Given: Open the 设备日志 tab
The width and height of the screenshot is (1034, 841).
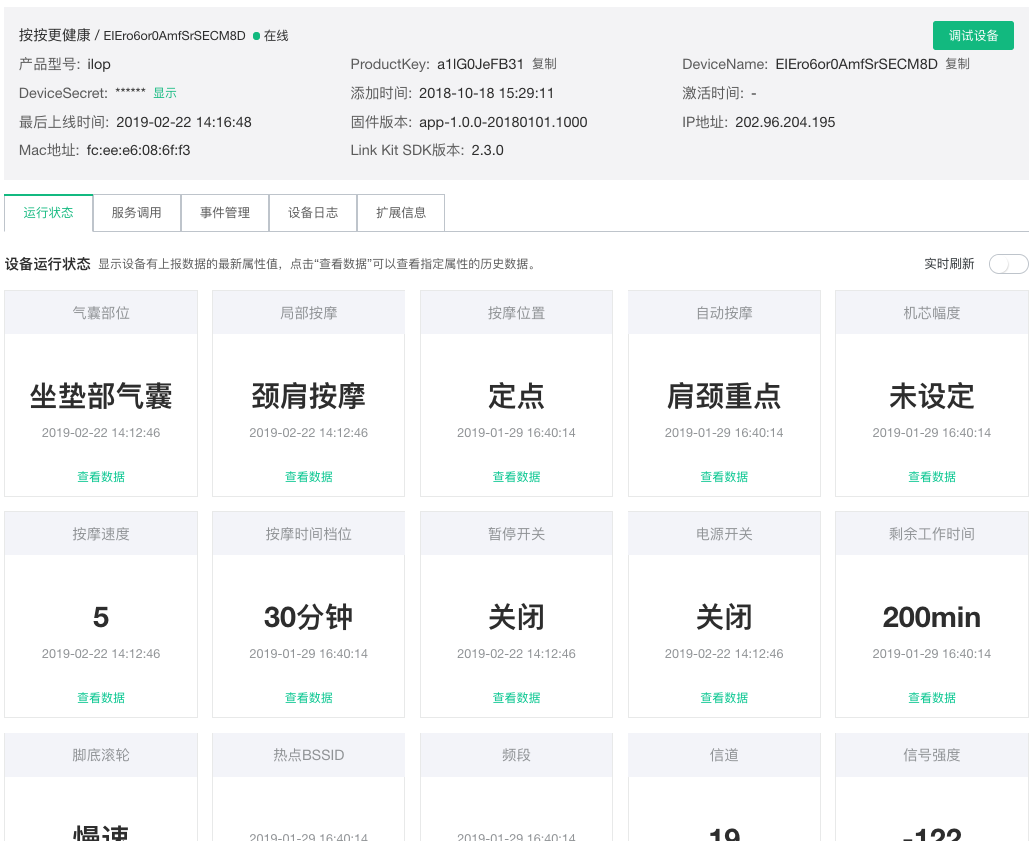Looking at the screenshot, I should coord(313,212).
